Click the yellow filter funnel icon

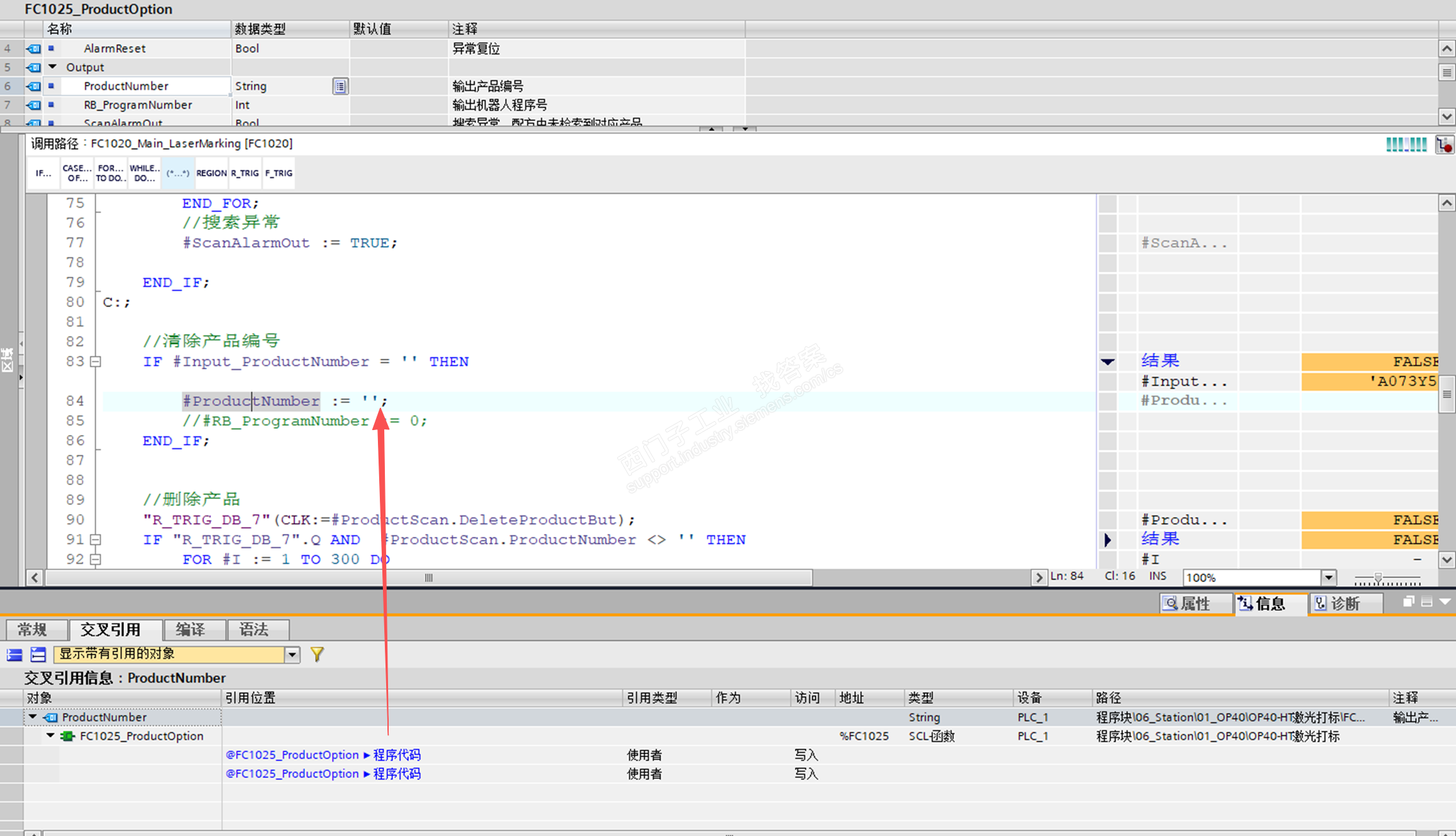[317, 654]
